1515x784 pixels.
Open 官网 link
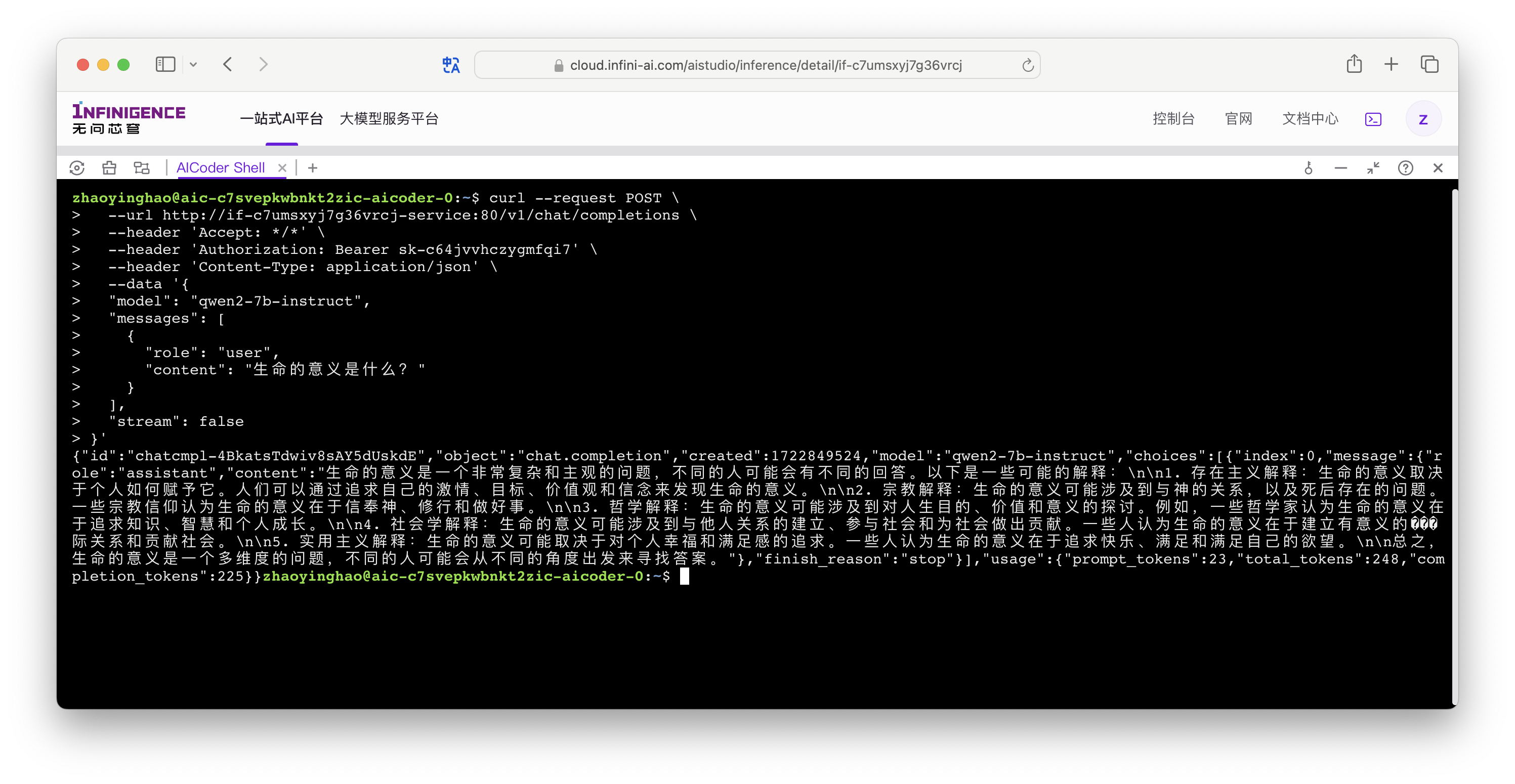[x=1238, y=119]
